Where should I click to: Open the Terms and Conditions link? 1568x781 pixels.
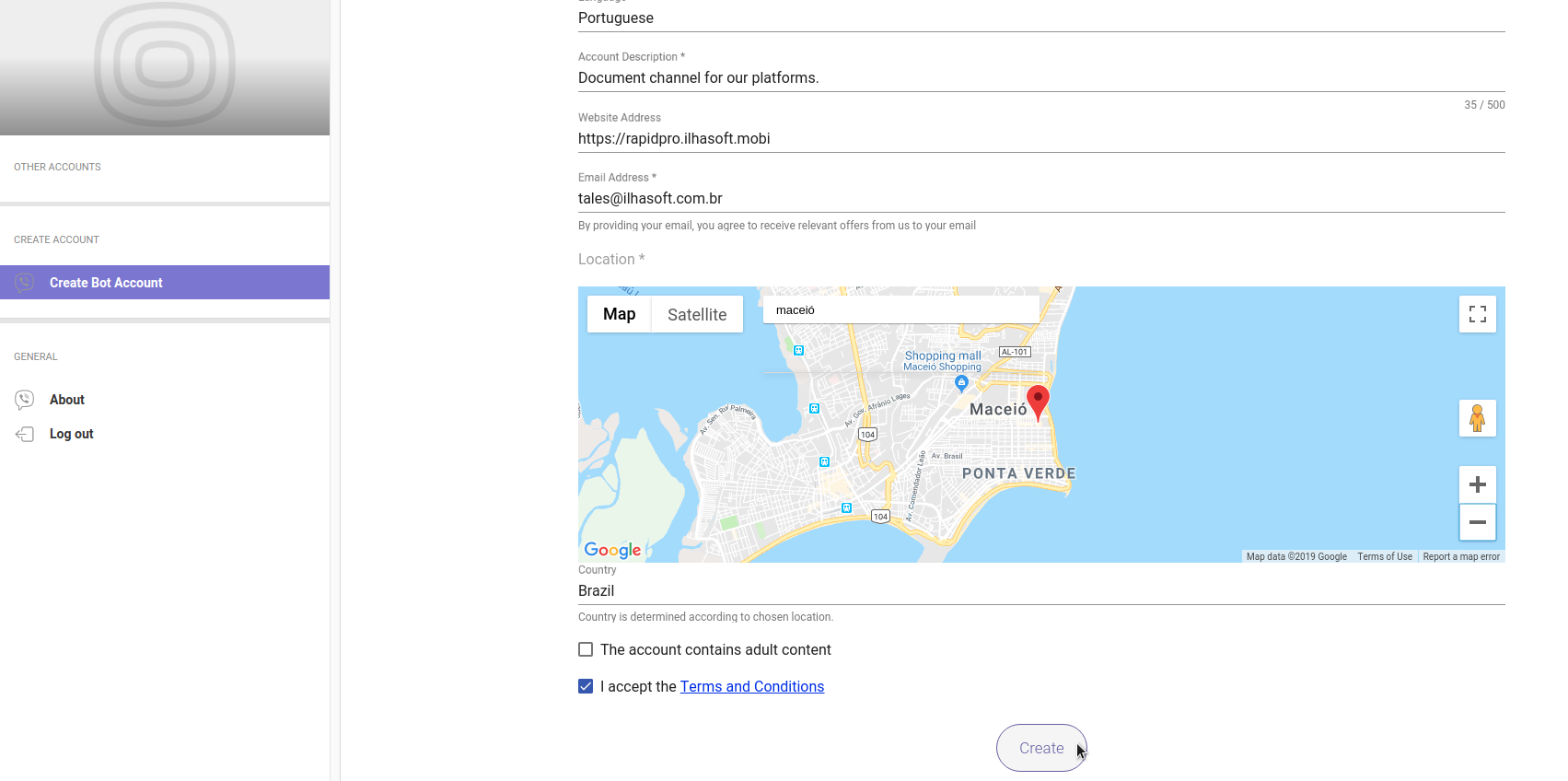tap(751, 686)
